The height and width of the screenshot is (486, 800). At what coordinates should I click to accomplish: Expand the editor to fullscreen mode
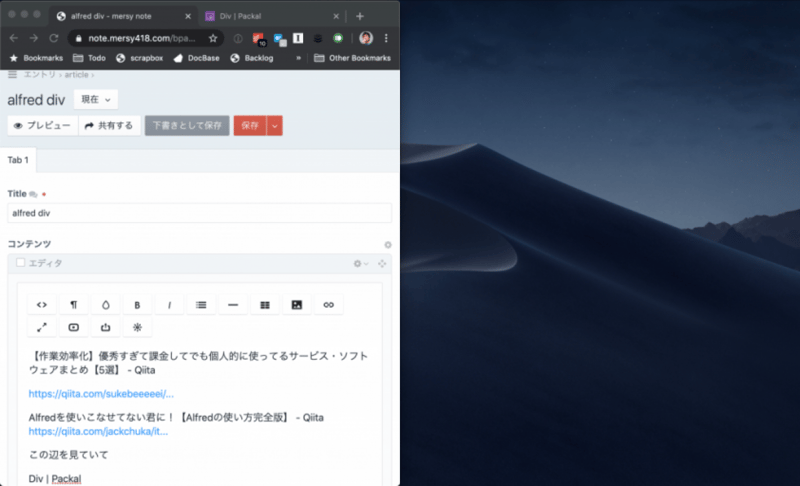click(x=42, y=327)
